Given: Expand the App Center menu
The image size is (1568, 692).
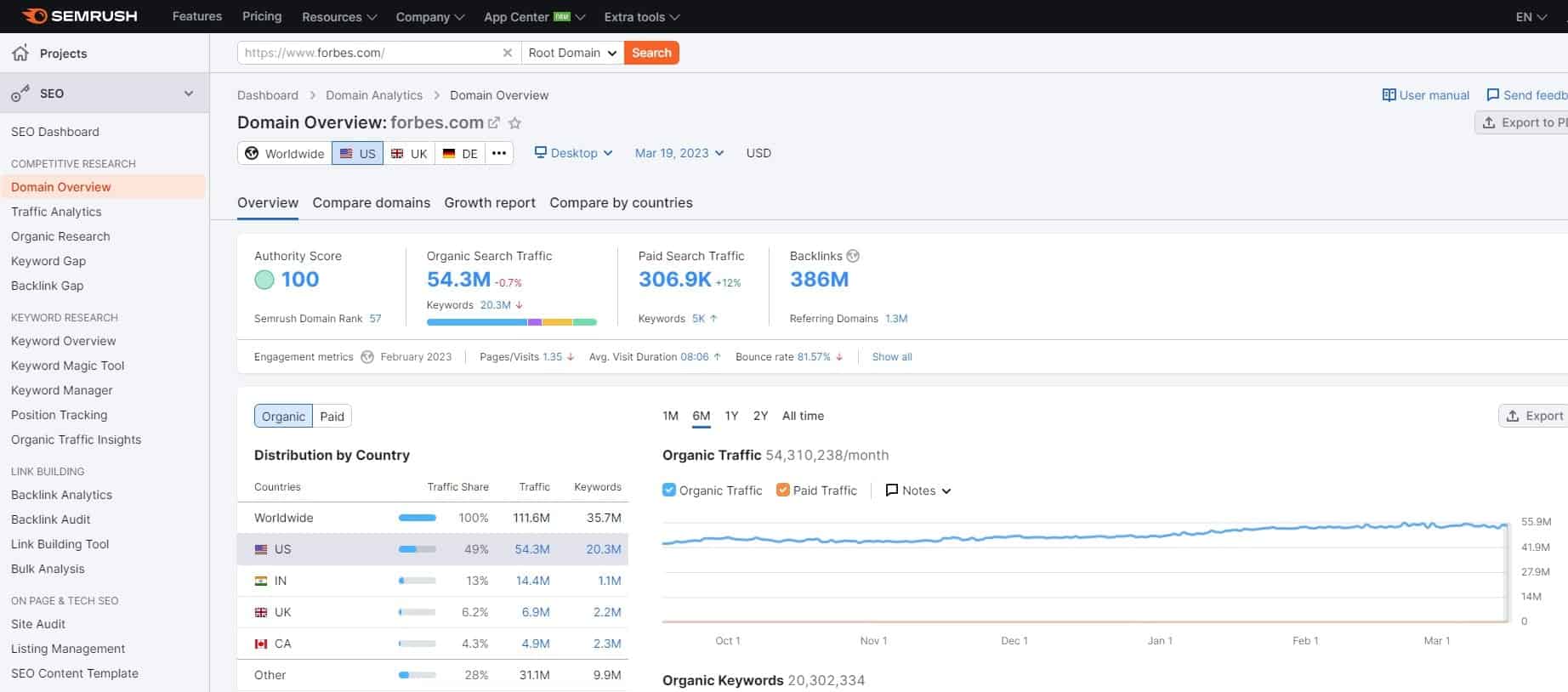Looking at the screenshot, I should pyautogui.click(x=534, y=17).
